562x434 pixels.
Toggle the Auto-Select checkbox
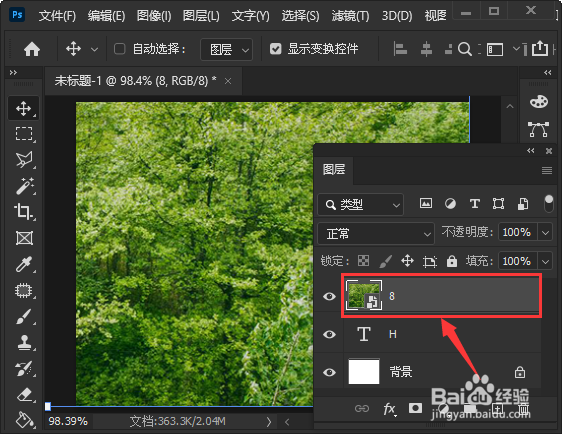coord(119,49)
